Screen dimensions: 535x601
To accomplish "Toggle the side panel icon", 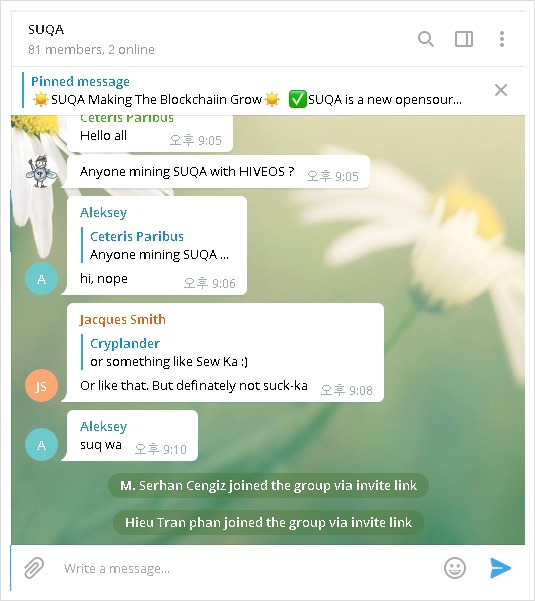I will tap(464, 39).
